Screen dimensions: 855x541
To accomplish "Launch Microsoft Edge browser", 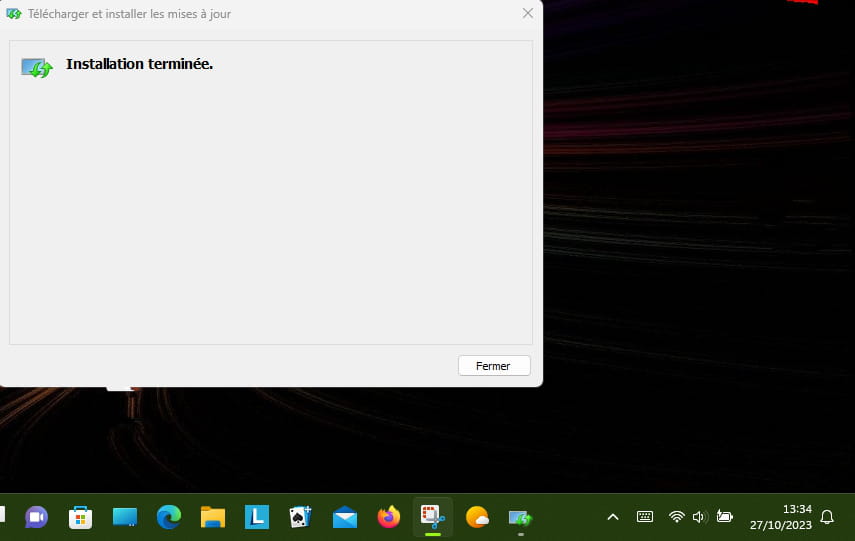I will (x=168, y=517).
